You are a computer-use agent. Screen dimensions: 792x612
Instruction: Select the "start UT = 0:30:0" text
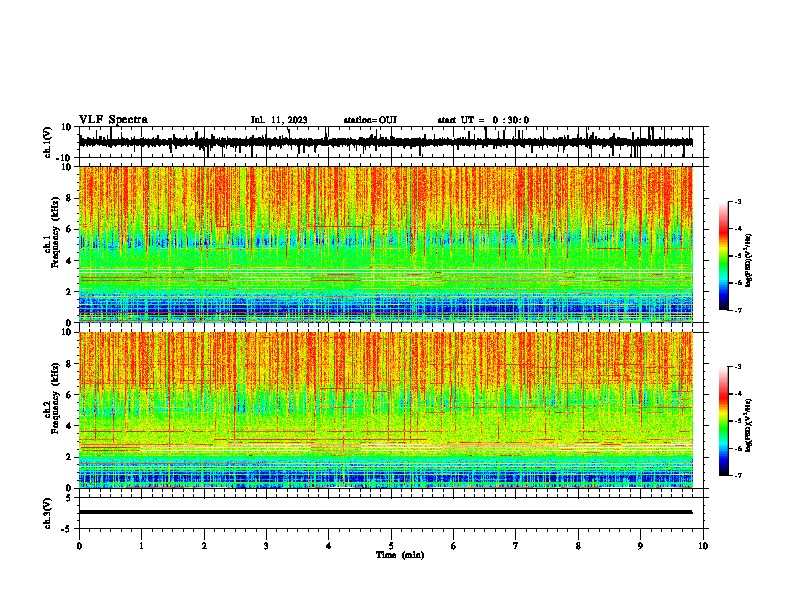483,120
